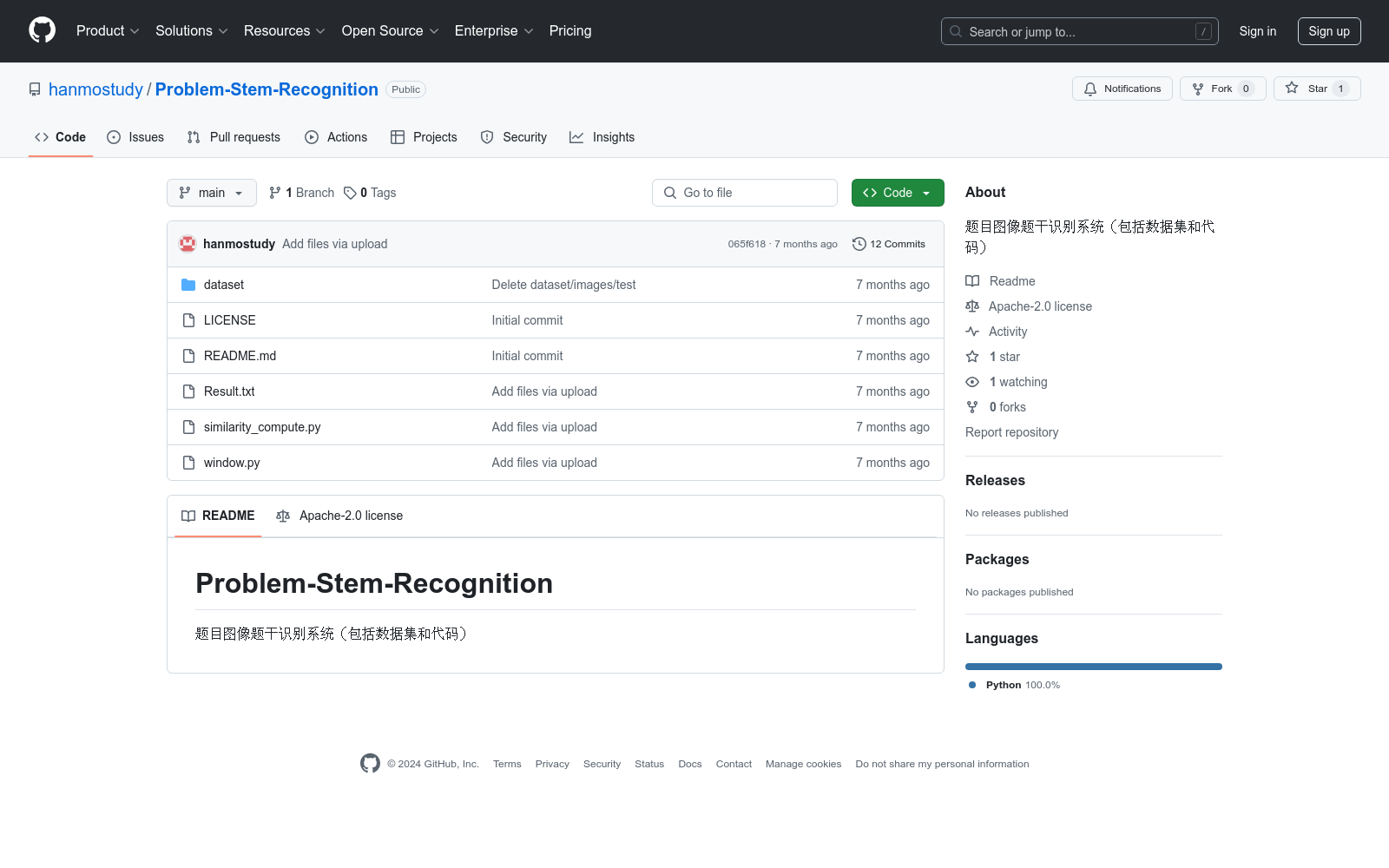Click the eye icon beside '1 watching'

coord(972,382)
